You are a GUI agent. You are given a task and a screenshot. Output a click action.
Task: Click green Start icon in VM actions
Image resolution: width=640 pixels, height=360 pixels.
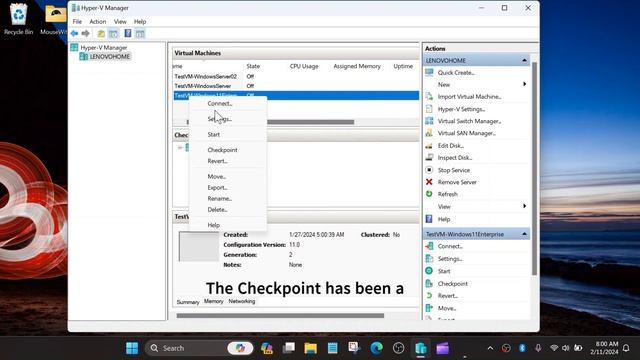click(429, 271)
